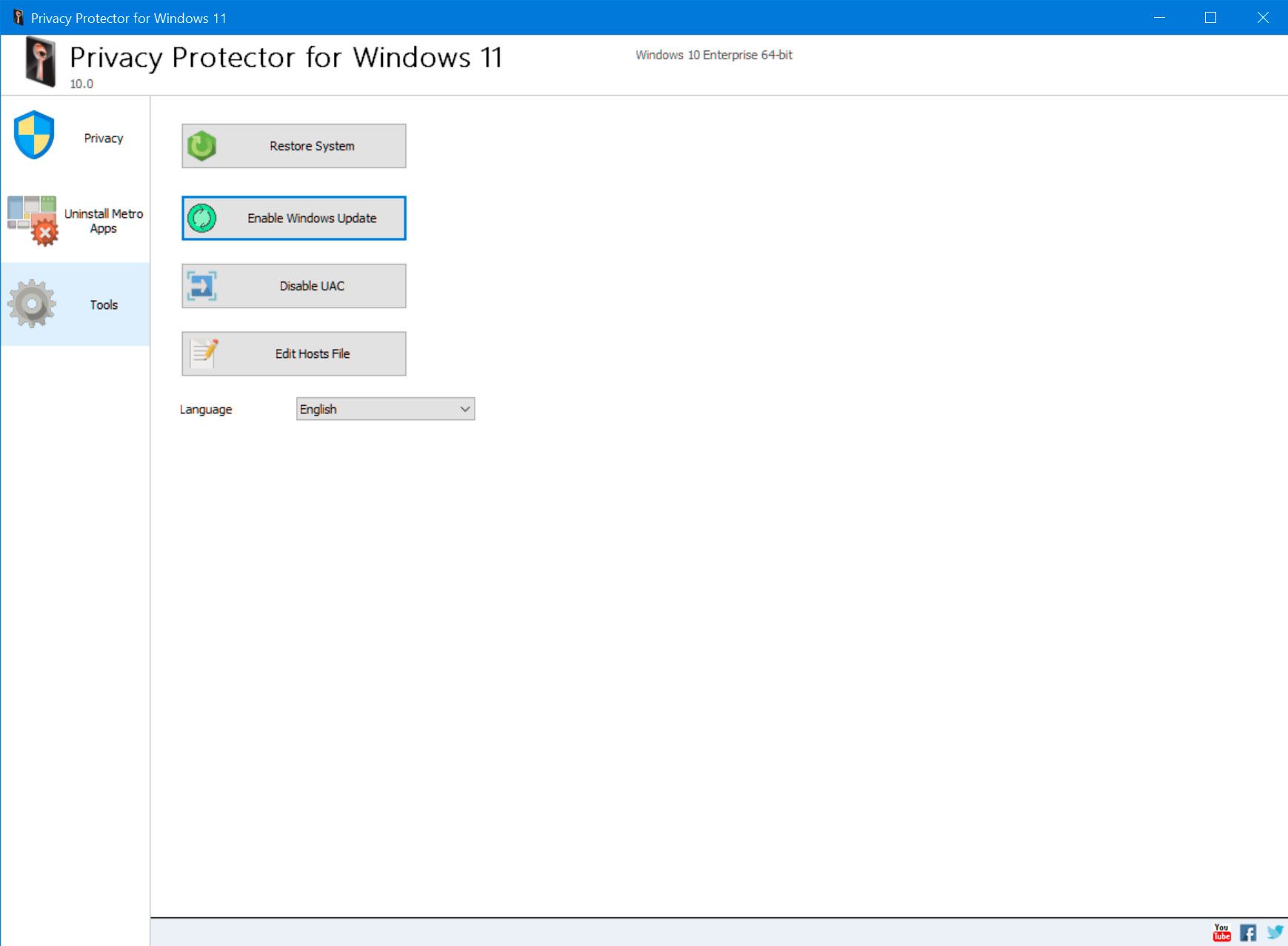
Task: Close the Privacy Protector window
Action: [x=1263, y=17]
